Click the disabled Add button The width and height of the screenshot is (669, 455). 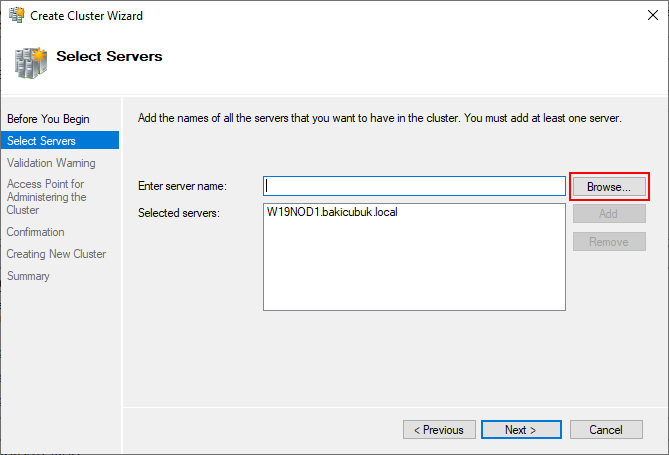click(x=609, y=213)
